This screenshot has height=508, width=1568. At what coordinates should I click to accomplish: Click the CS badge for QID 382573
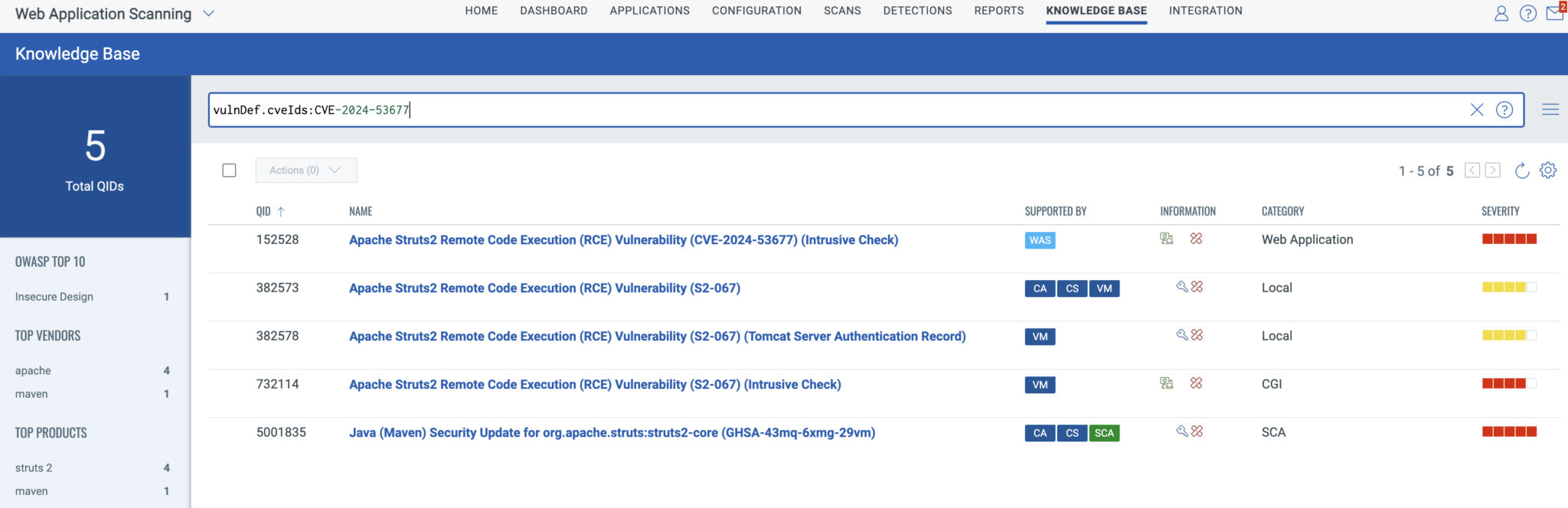click(x=1072, y=288)
